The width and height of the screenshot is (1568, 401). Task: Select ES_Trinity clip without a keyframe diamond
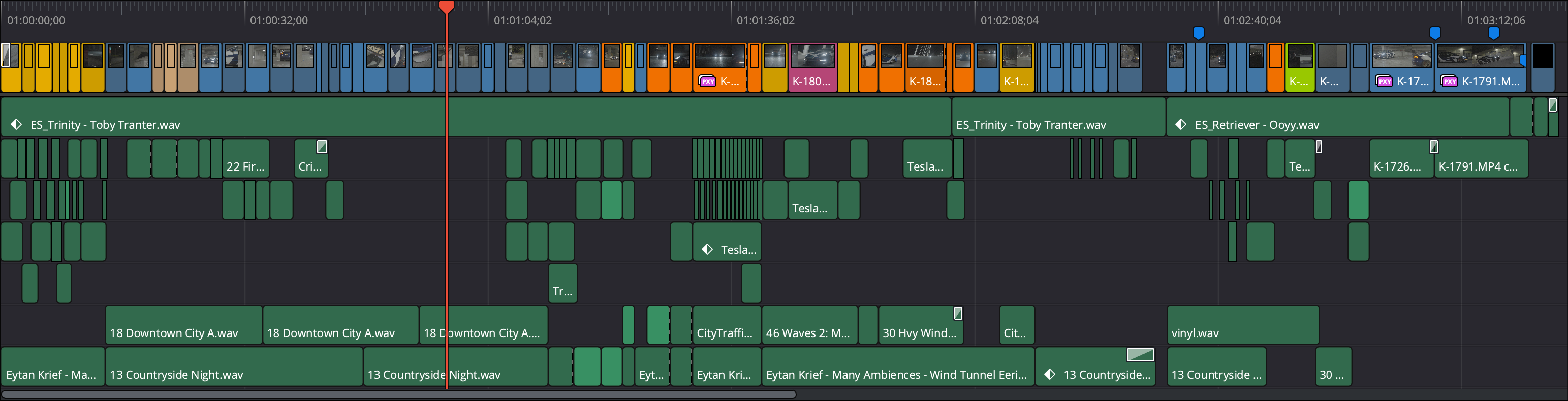pyautogui.click(x=1058, y=117)
